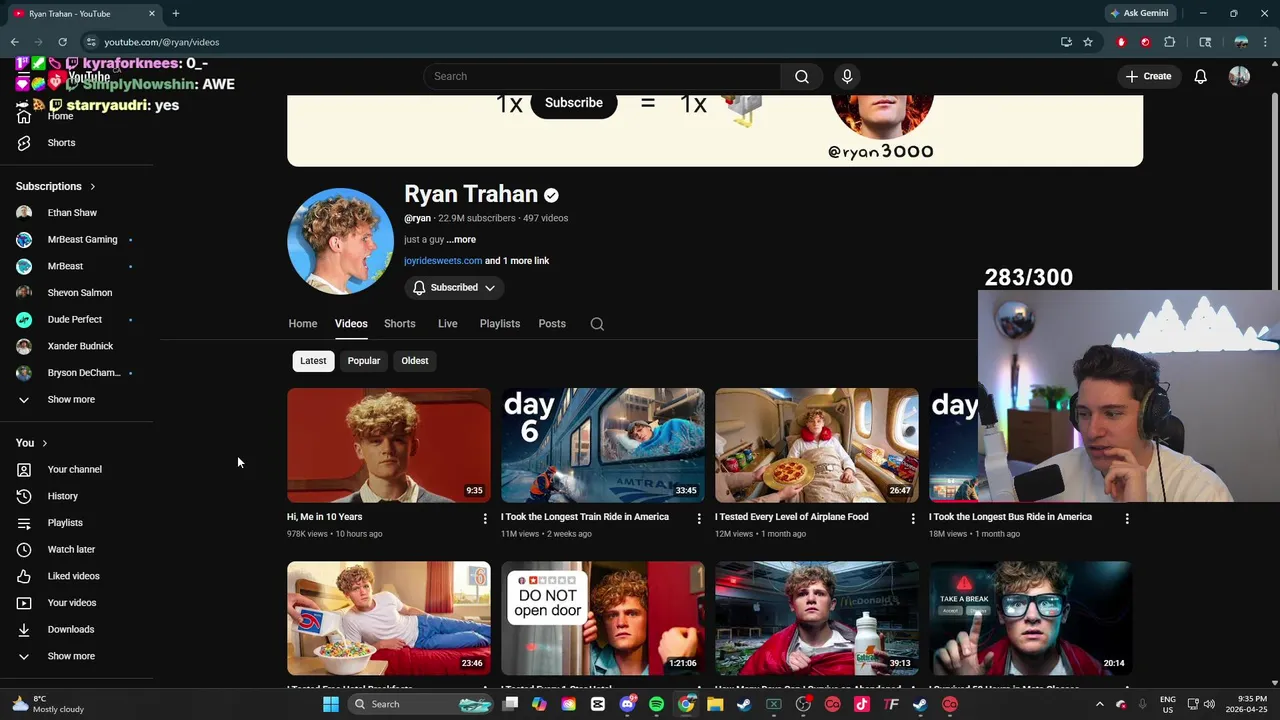Click the Subscribe button in the banner
Viewport: 1280px width, 720px height.
pyautogui.click(x=574, y=103)
